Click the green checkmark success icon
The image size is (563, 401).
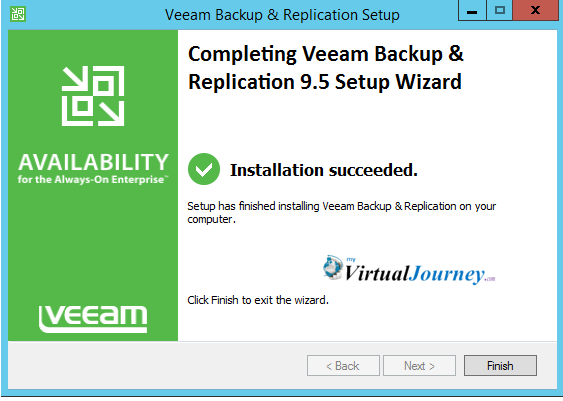pyautogui.click(x=204, y=169)
